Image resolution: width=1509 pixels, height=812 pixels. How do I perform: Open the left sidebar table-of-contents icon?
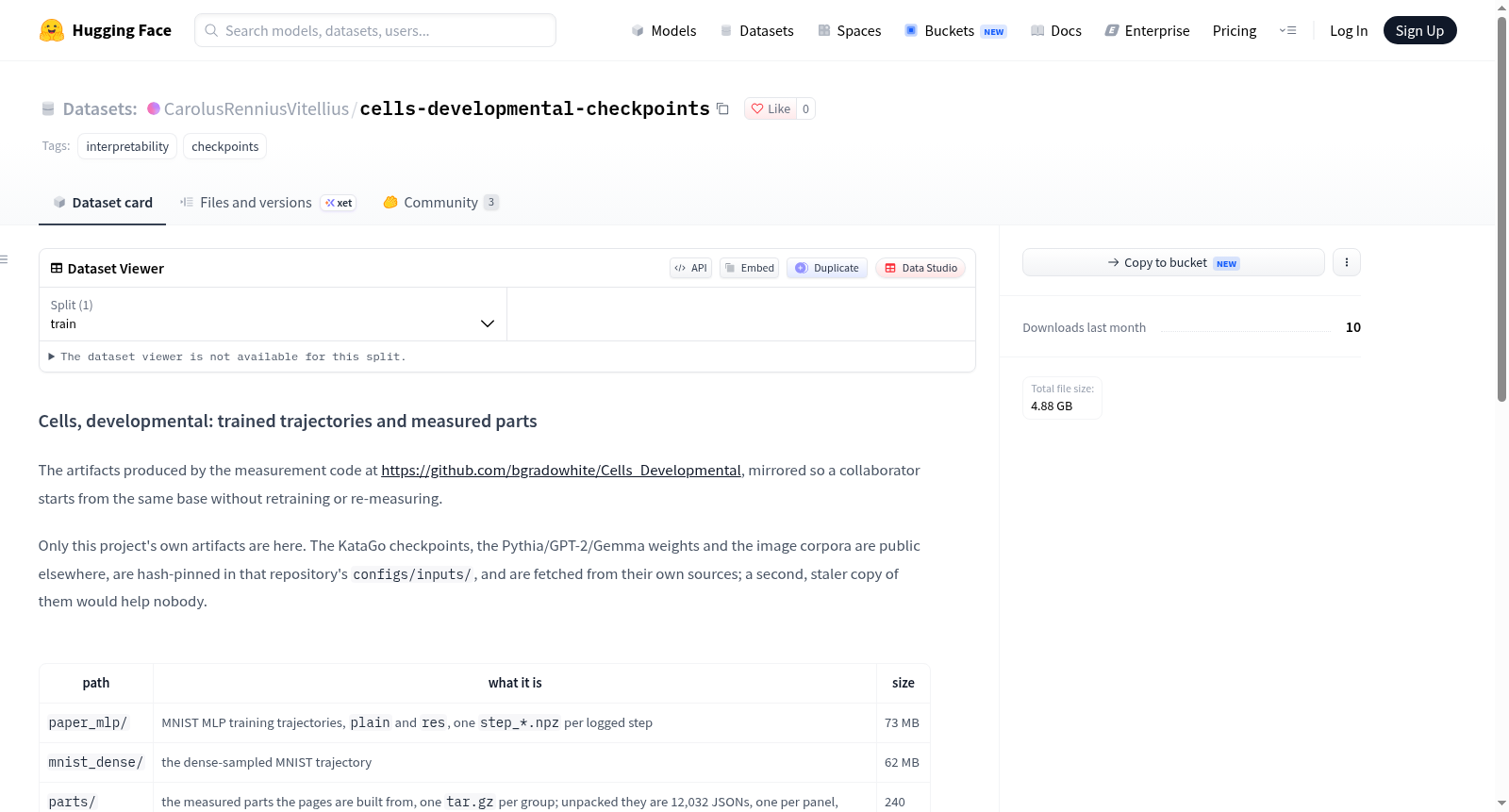[4, 259]
